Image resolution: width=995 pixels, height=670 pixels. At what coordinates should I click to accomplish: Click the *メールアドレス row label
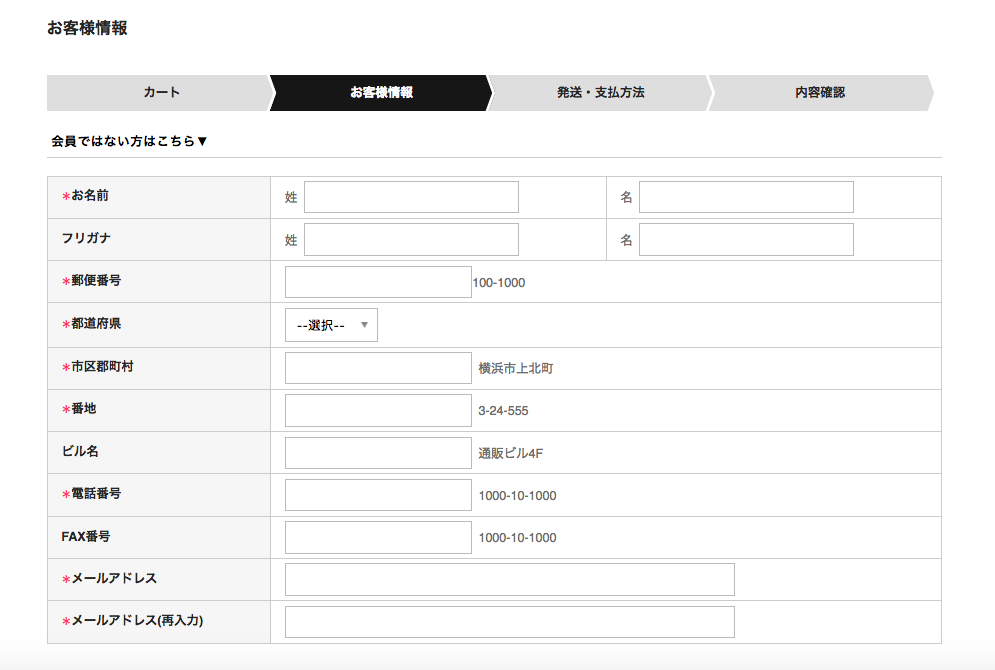(x=109, y=579)
